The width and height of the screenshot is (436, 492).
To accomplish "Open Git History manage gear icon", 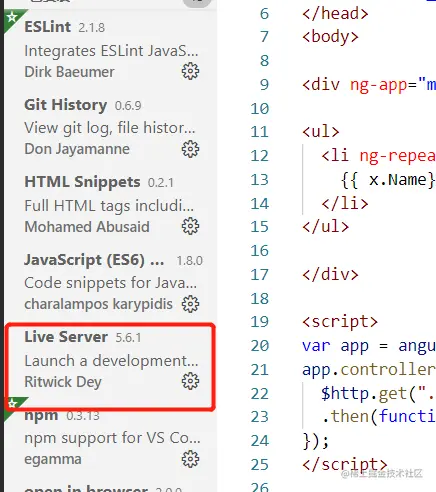I will (x=190, y=149).
